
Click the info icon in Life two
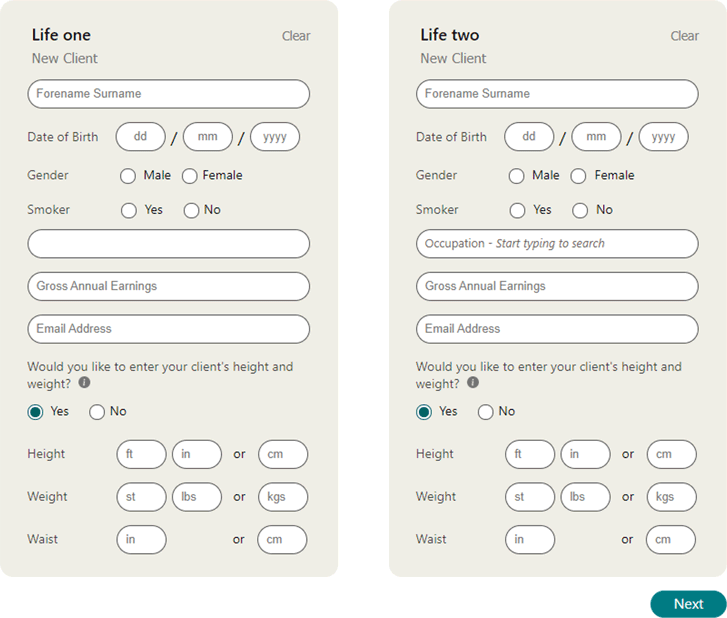pyautogui.click(x=472, y=382)
